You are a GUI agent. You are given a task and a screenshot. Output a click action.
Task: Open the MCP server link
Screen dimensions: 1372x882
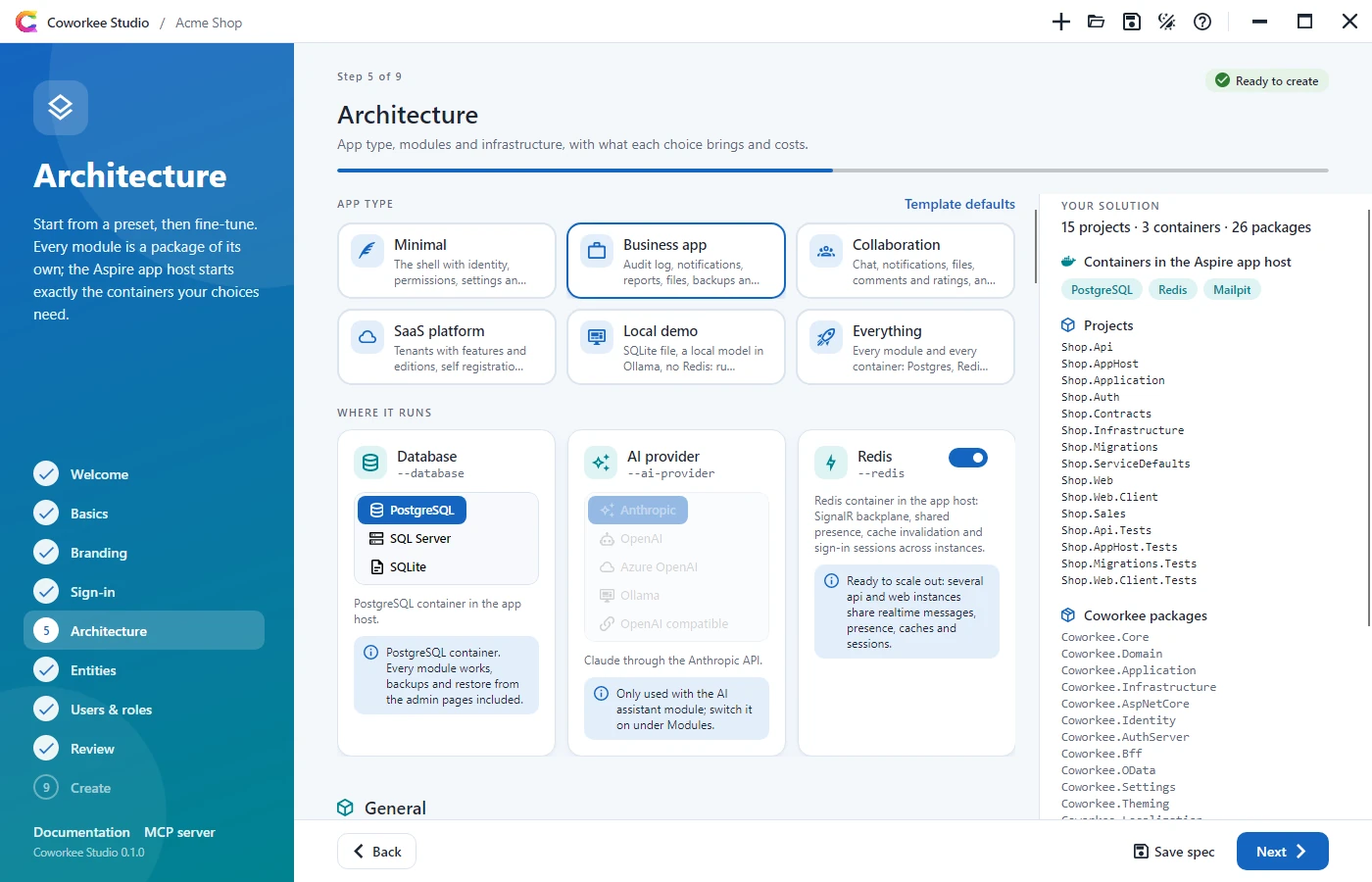click(179, 832)
